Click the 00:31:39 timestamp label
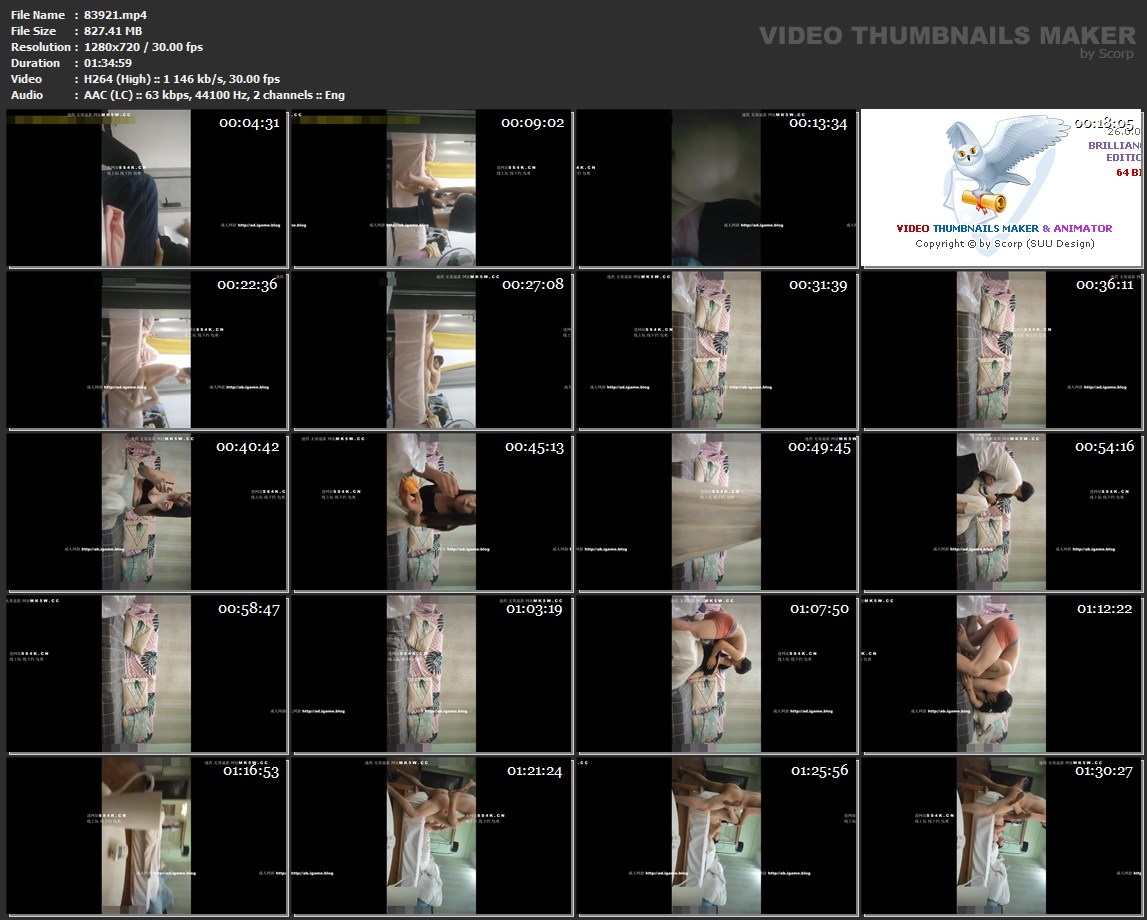This screenshot has height=920, width=1147. (818, 285)
